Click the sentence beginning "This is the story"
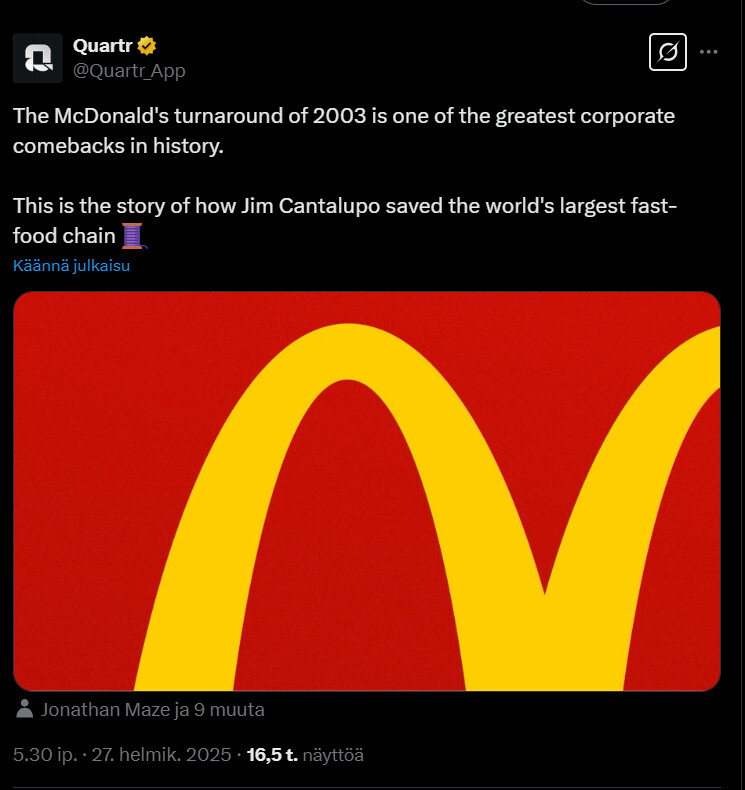 330,207
